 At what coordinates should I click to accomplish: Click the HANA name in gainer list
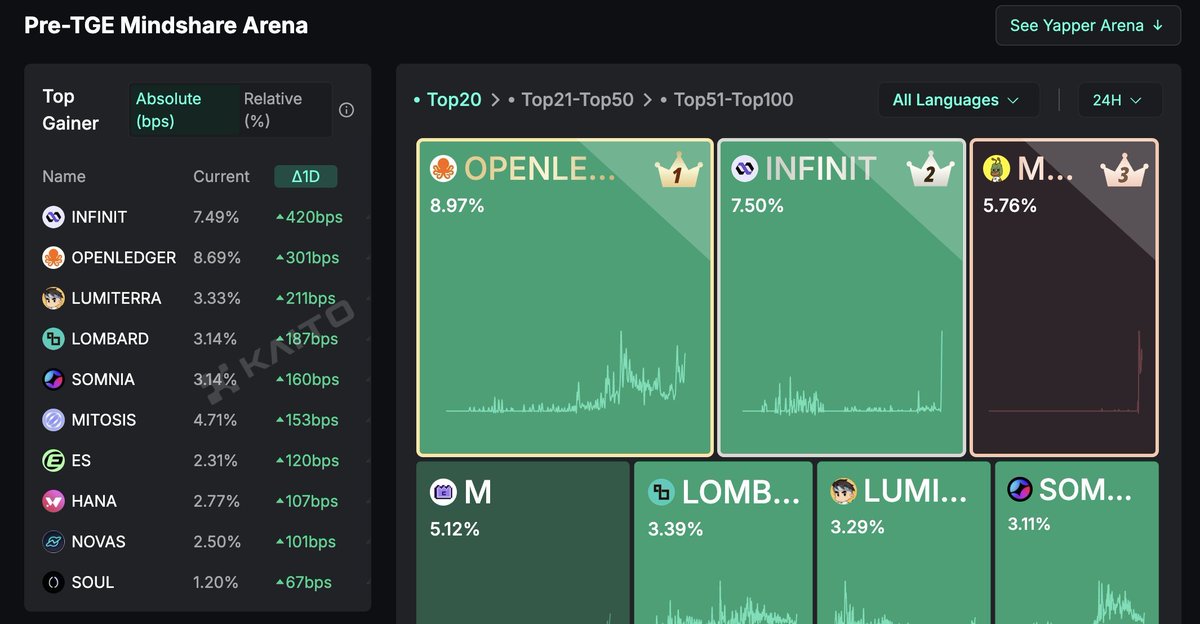tap(94, 501)
